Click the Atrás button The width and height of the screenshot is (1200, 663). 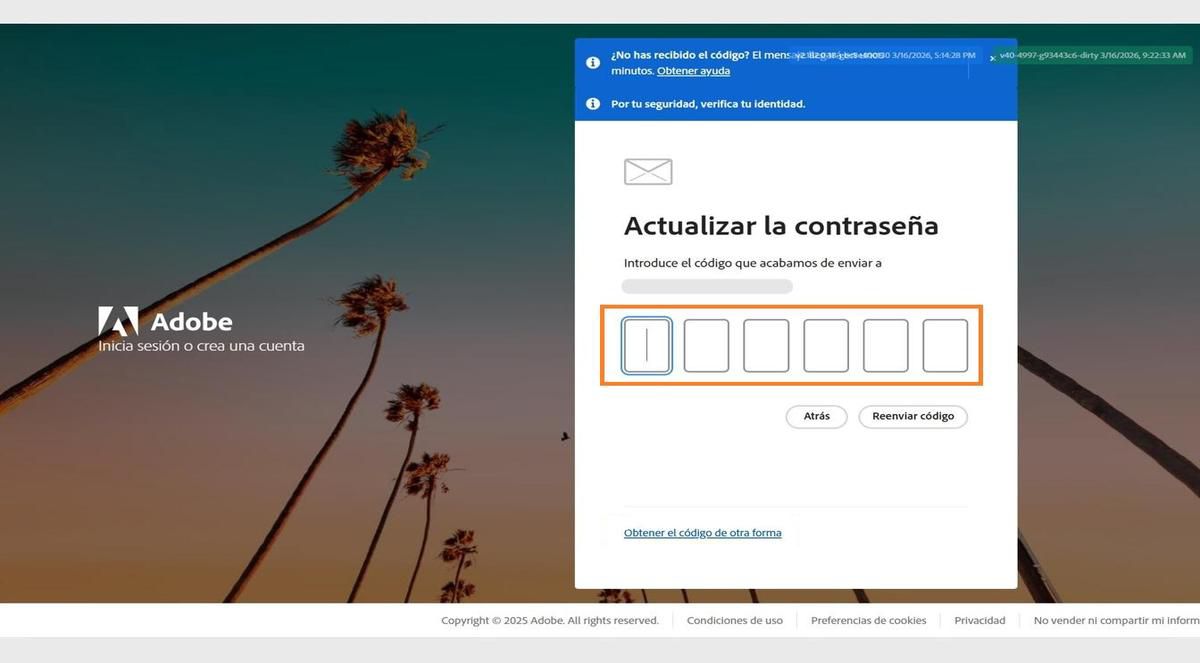(x=816, y=416)
